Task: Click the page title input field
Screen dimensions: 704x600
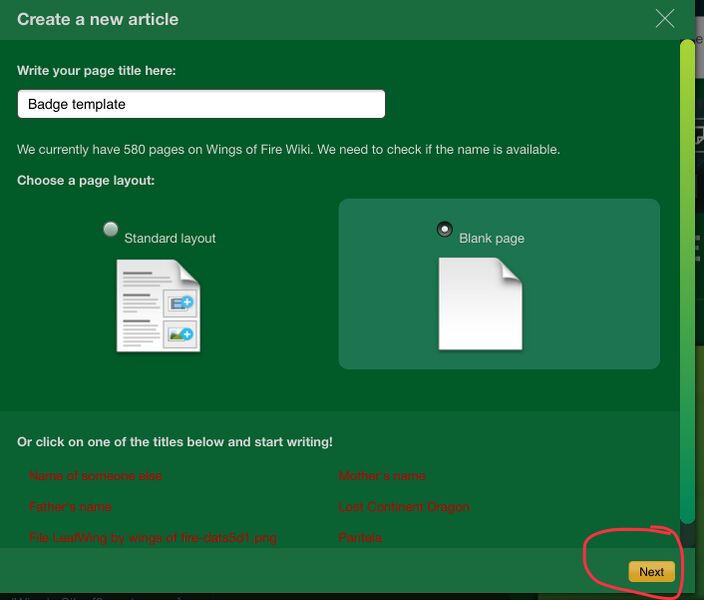Action: coord(201,104)
